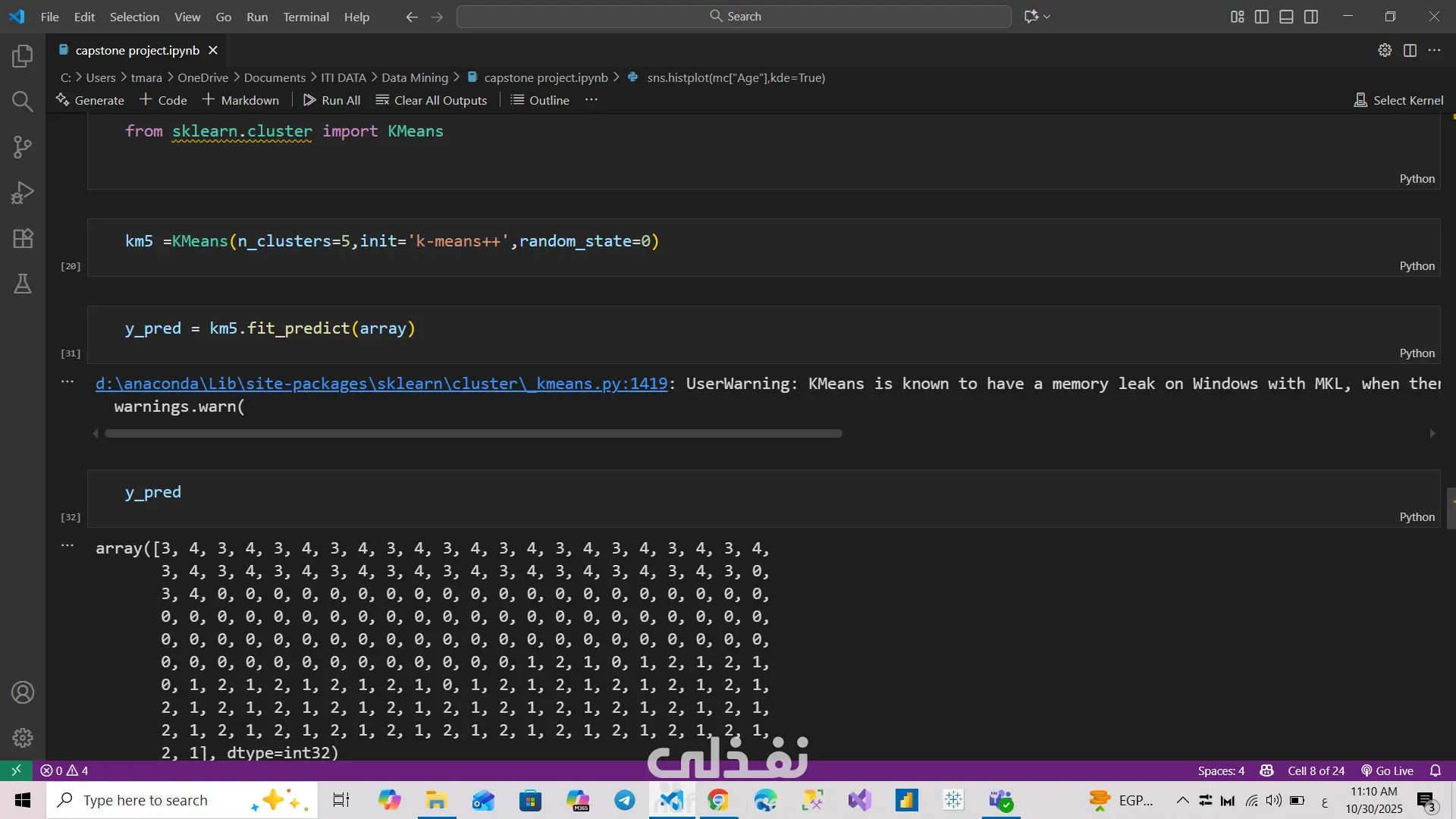1456x819 pixels.
Task: Toggle the primary side bar layout
Action: coord(1262,17)
